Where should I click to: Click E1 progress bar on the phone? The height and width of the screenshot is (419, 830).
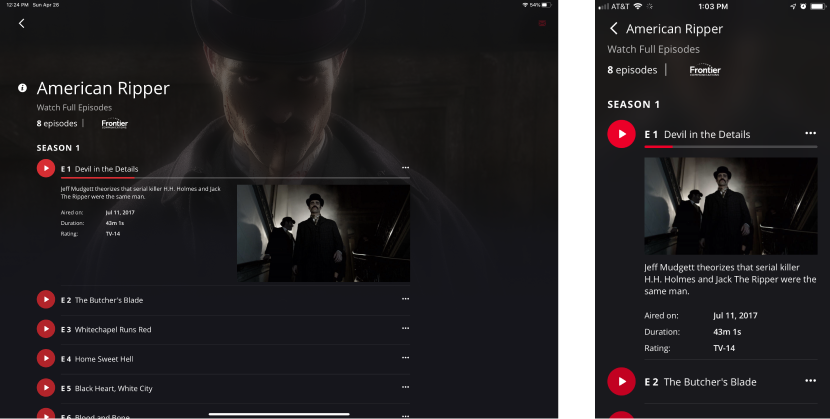(731, 147)
